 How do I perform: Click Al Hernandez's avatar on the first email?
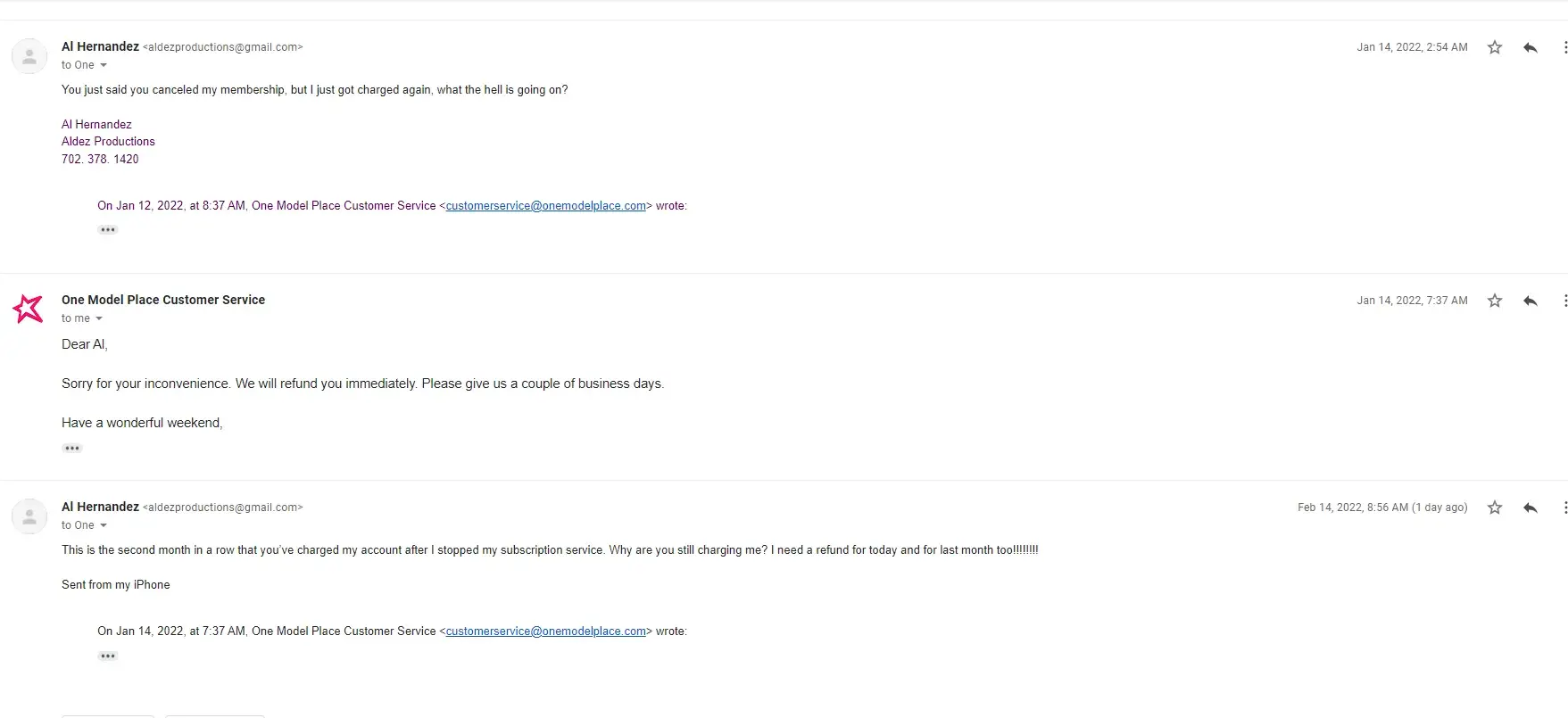point(29,56)
